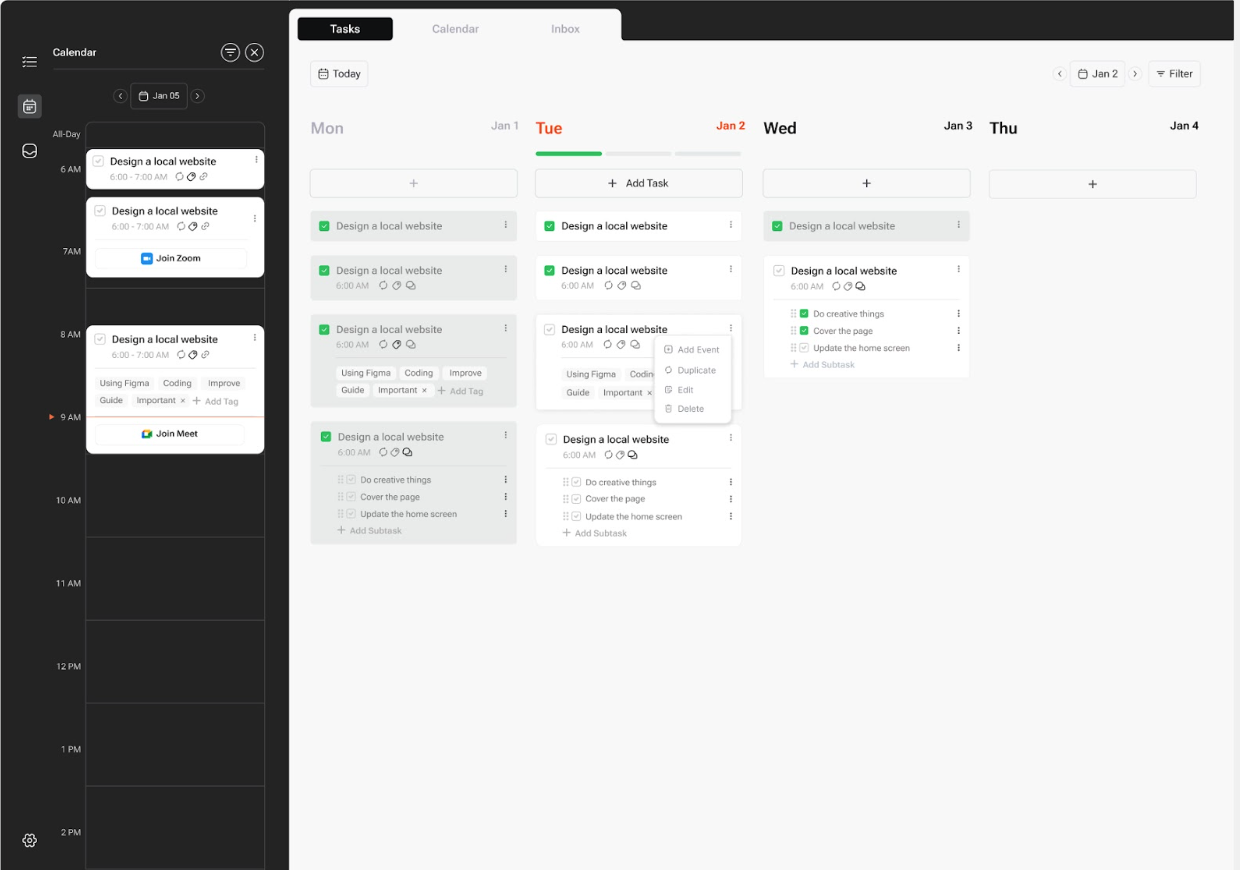Check Tuesday's Cover the page subtask
Image resolution: width=1240 pixels, height=870 pixels.
[576, 499]
